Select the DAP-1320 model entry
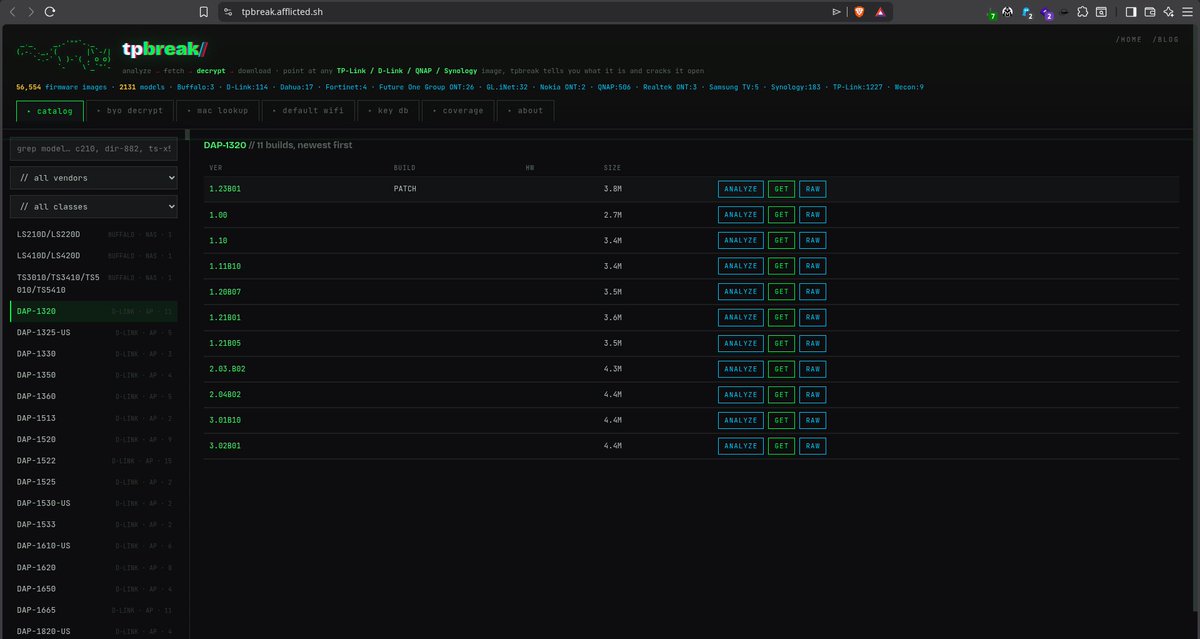The image size is (1200, 639). point(94,311)
